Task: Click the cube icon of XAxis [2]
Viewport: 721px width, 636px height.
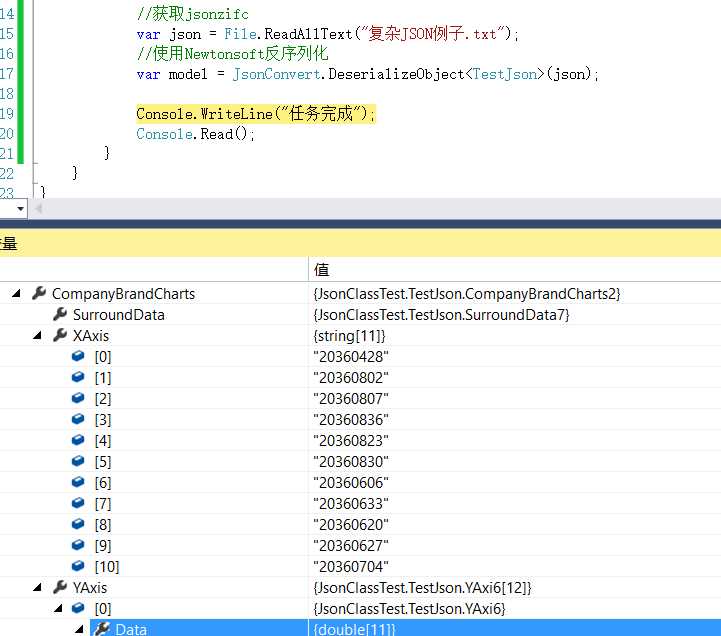Action: pos(78,398)
